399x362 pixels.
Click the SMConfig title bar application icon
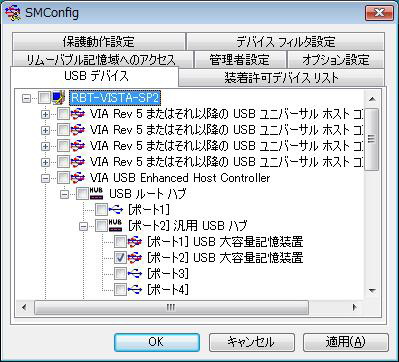pyautogui.click(x=13, y=13)
